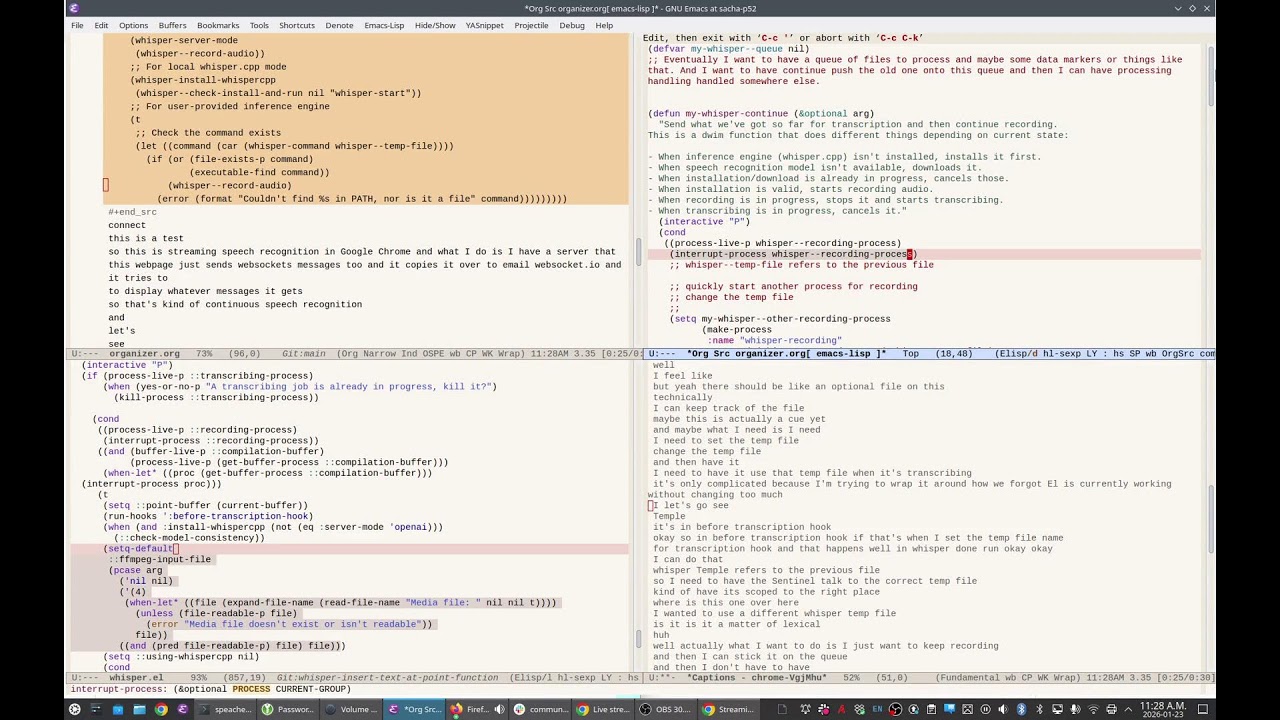Launch Chrome from the taskbar pinned icon
The width and height of the screenshot is (1280, 720).
pos(161,709)
